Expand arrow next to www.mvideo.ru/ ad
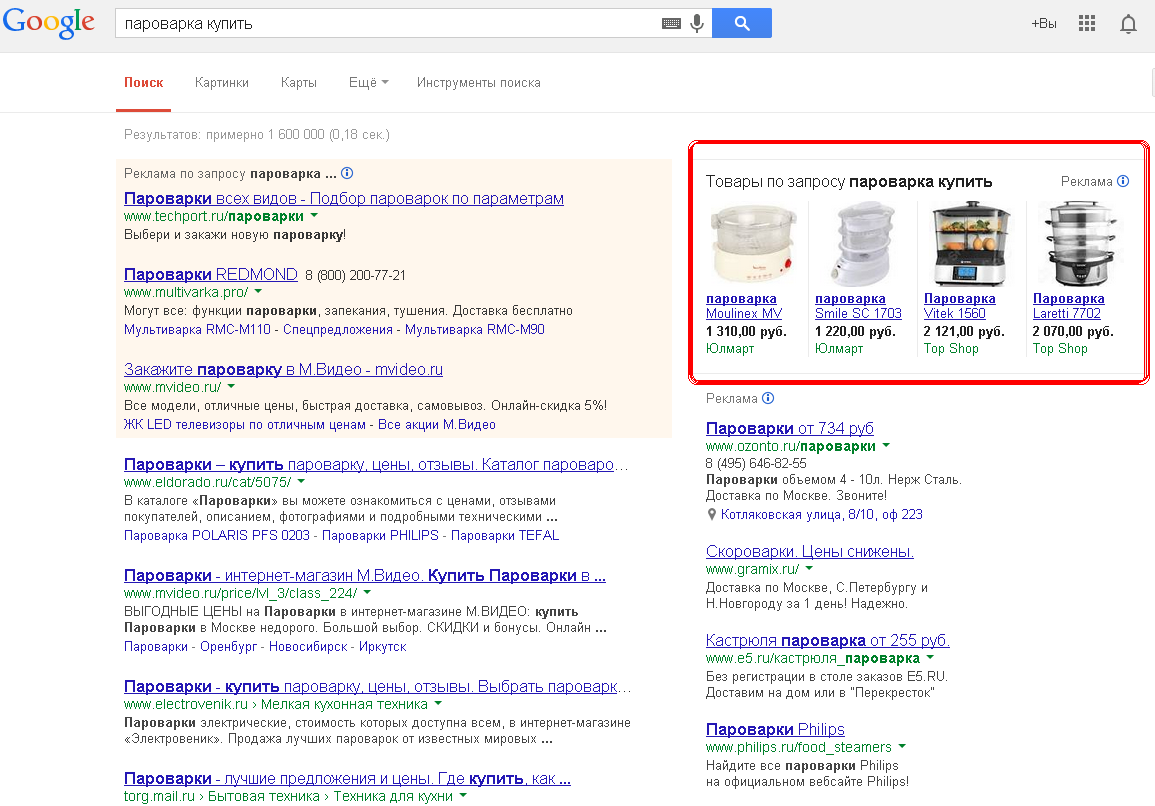 pos(231,387)
